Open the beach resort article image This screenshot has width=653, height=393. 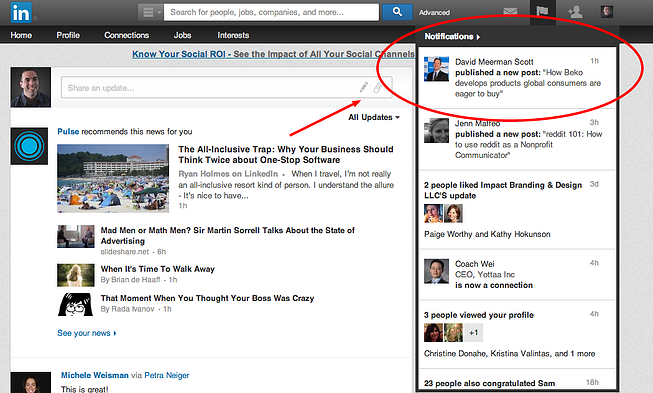[x=113, y=179]
